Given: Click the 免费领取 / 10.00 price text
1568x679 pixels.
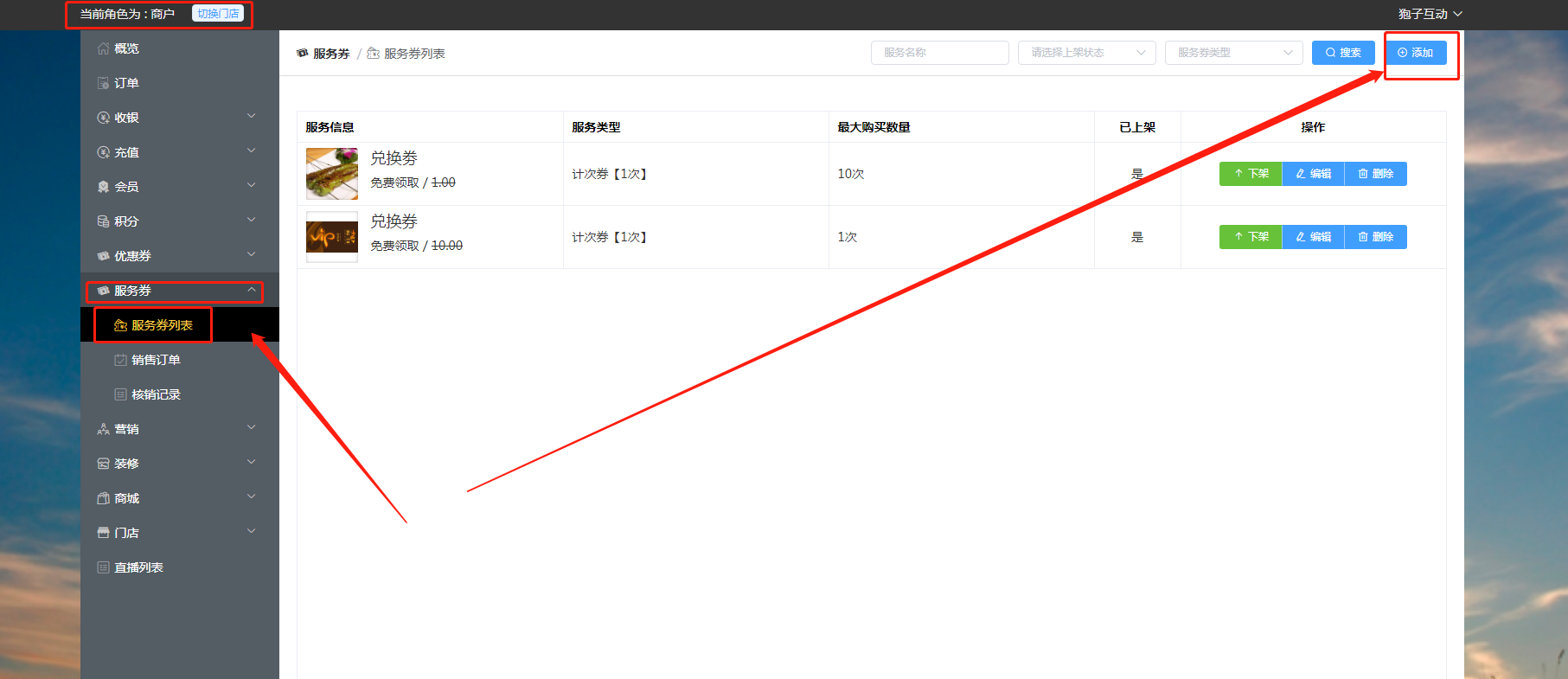Looking at the screenshot, I should (x=417, y=246).
